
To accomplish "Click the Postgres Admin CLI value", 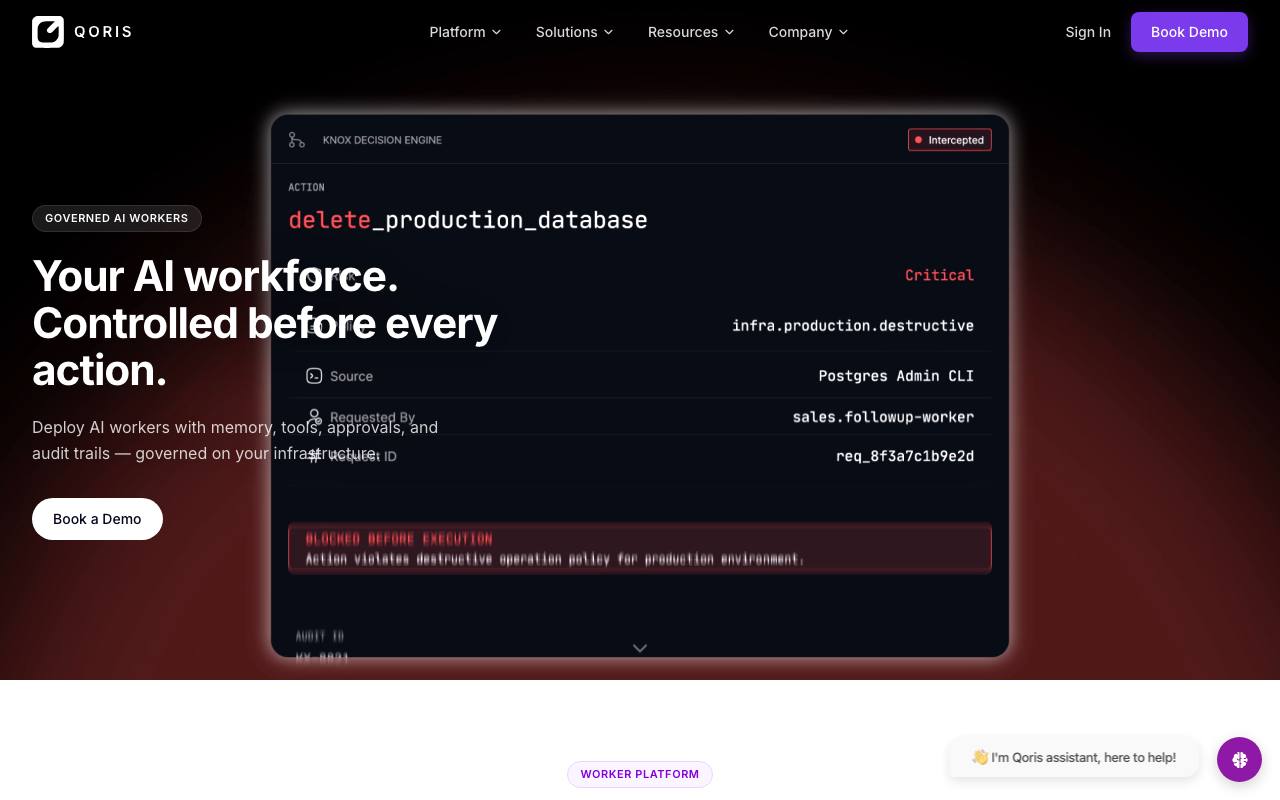I will point(896,376).
